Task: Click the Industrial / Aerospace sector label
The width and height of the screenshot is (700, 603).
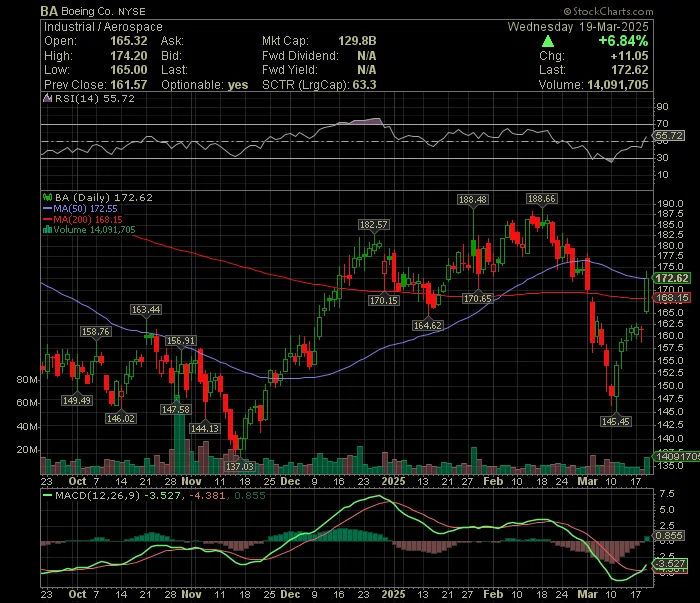Action: 103,27
